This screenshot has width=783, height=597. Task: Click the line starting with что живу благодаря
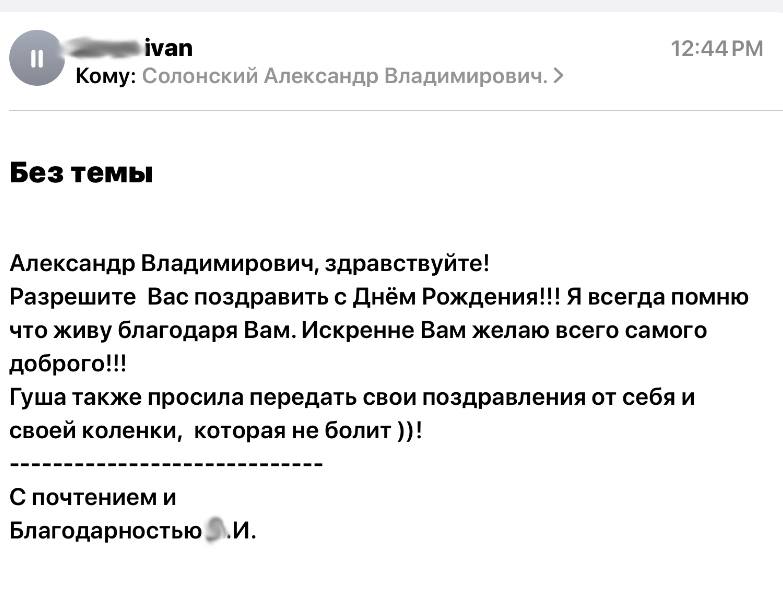click(358, 330)
